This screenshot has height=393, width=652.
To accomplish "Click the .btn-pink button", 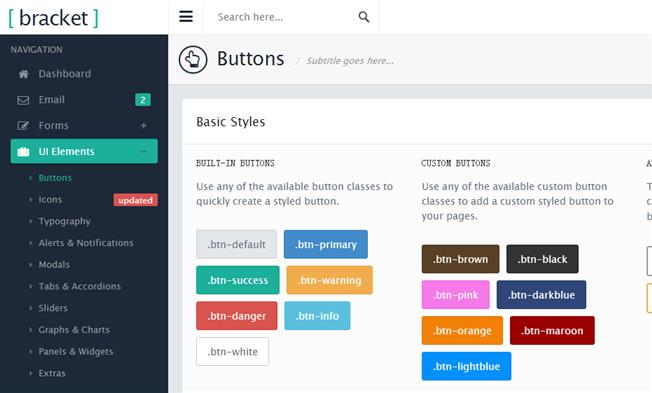I will point(456,295).
